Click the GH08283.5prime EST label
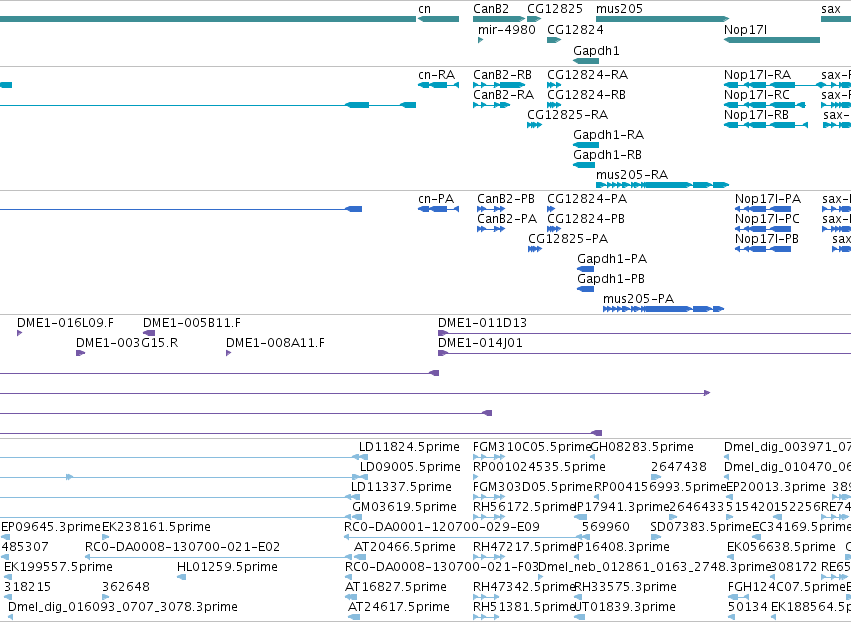The image size is (851, 622). (x=642, y=447)
